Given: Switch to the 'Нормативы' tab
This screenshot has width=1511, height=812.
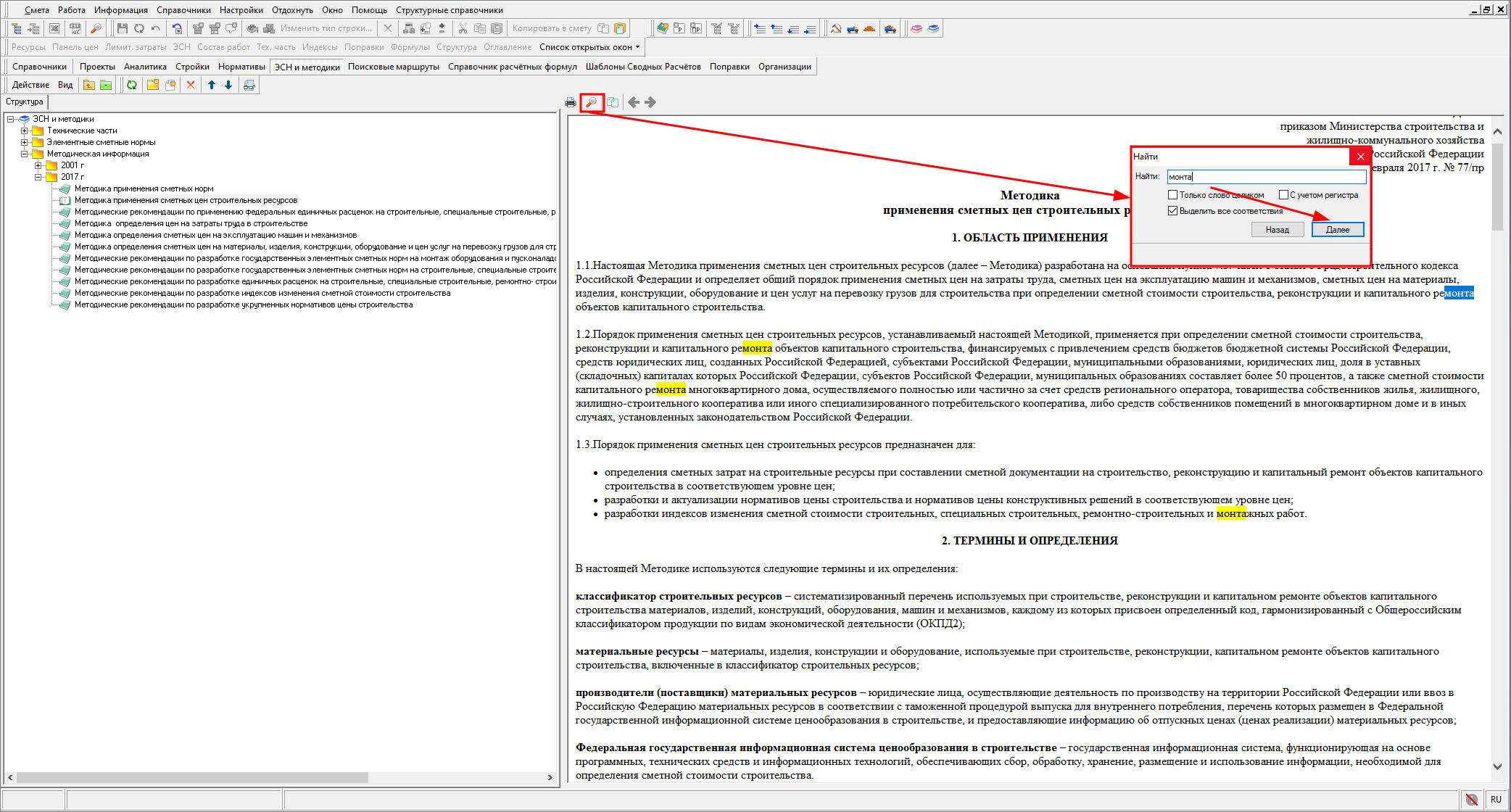Looking at the screenshot, I should pos(241,67).
